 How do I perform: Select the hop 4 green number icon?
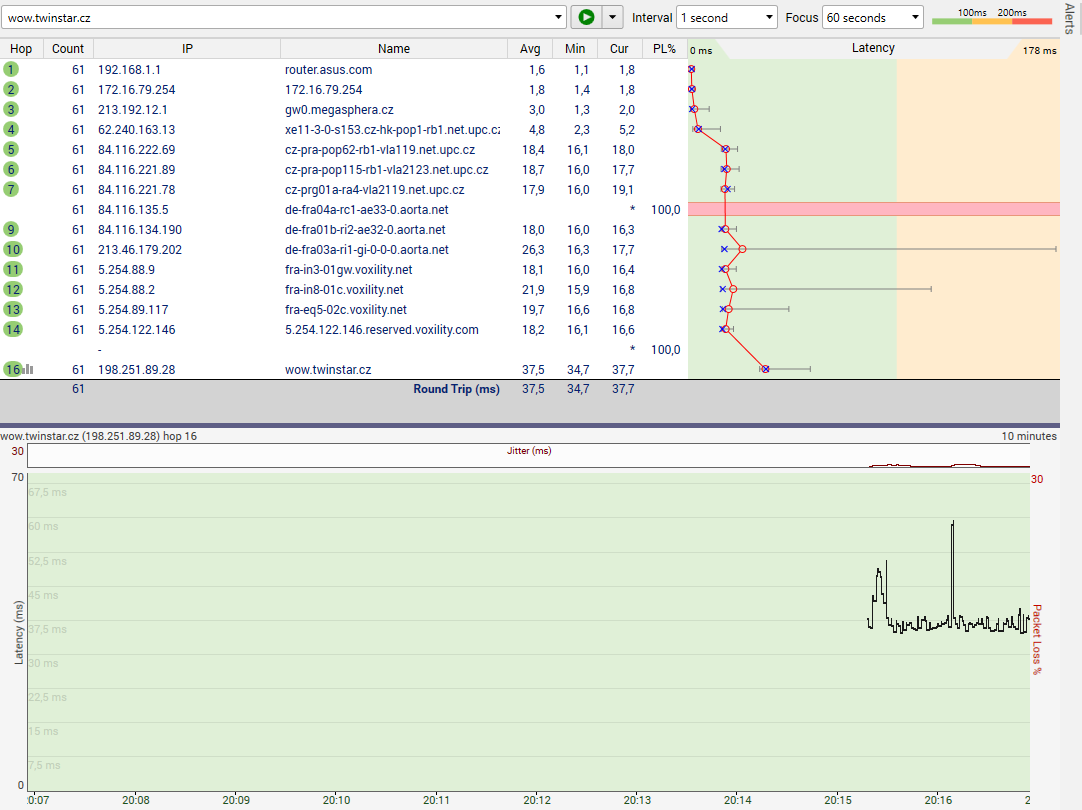coord(11,129)
